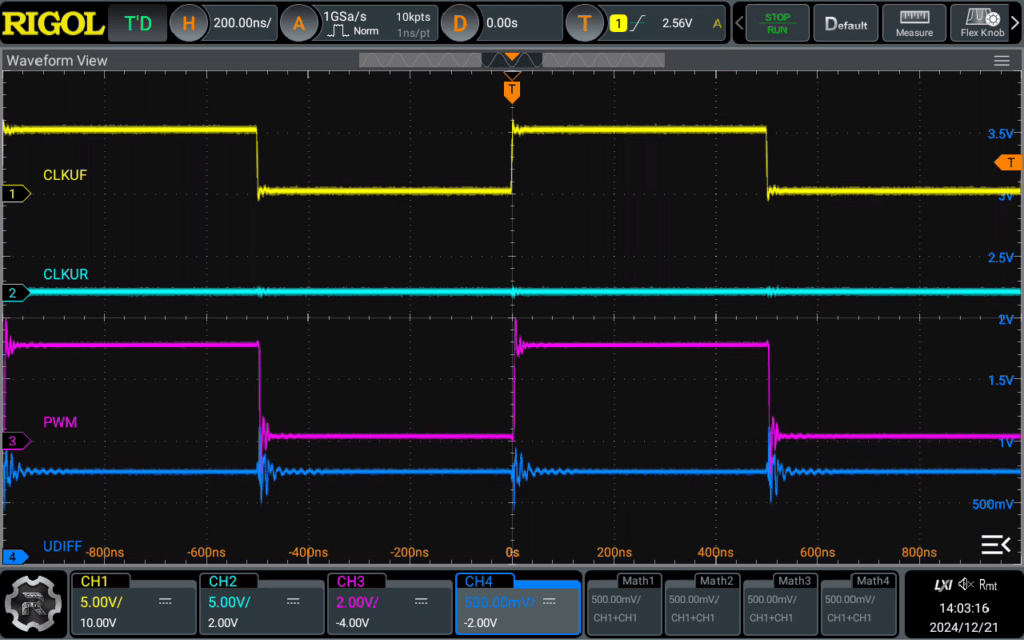
Task: Select the Math1 tab
Action: point(637,580)
